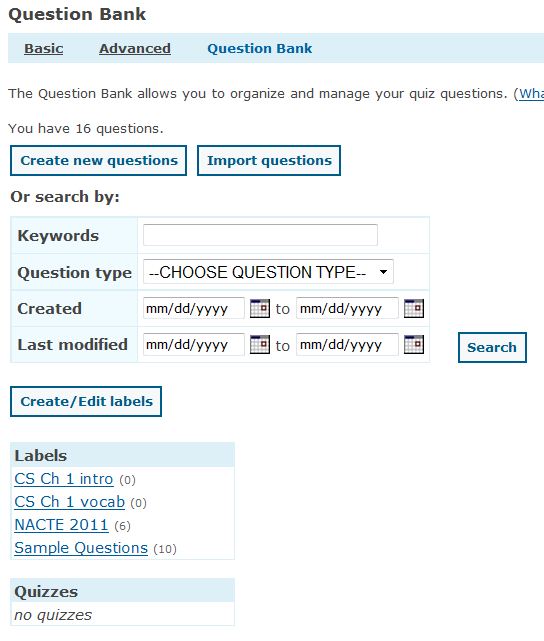
Task: Click the Search button
Action: 492,347
